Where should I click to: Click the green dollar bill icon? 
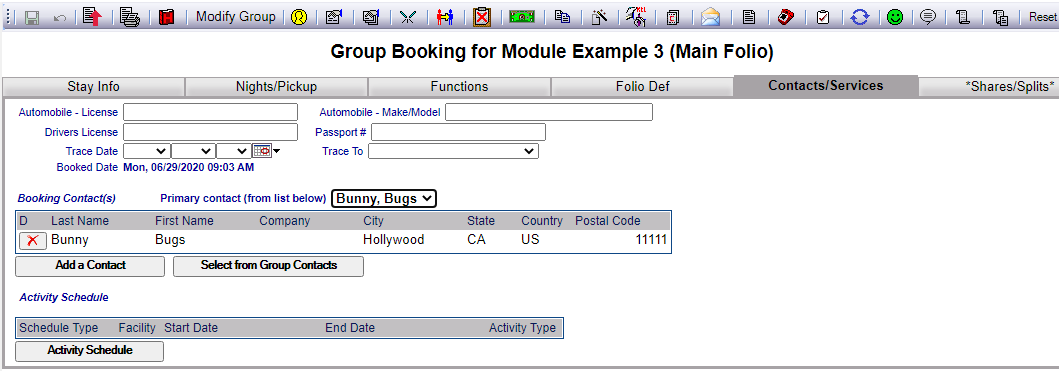pos(521,18)
